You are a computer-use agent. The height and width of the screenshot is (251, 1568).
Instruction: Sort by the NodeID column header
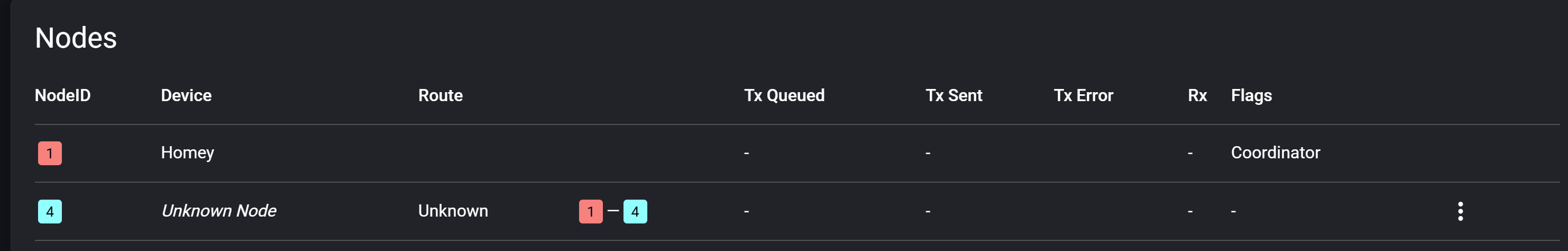coord(63,96)
